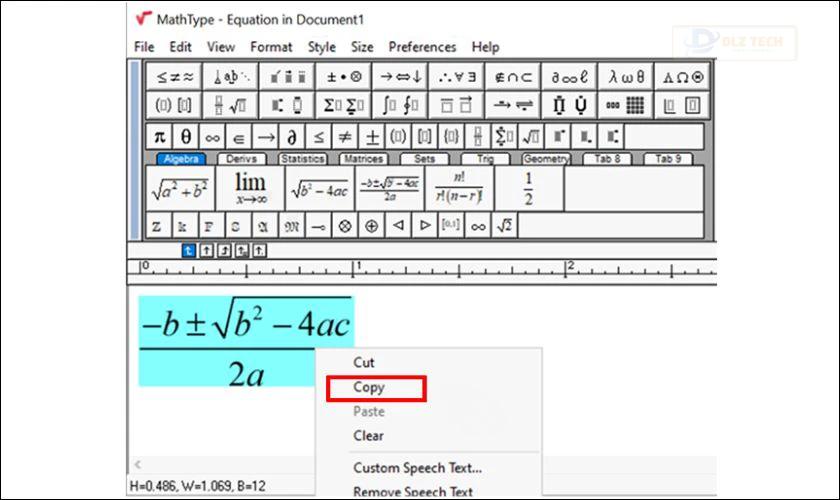Screen dimensions: 840x500
Task: Open the miscellaneous symbols palette (∂ ∞ ℓ)
Action: [569, 77]
